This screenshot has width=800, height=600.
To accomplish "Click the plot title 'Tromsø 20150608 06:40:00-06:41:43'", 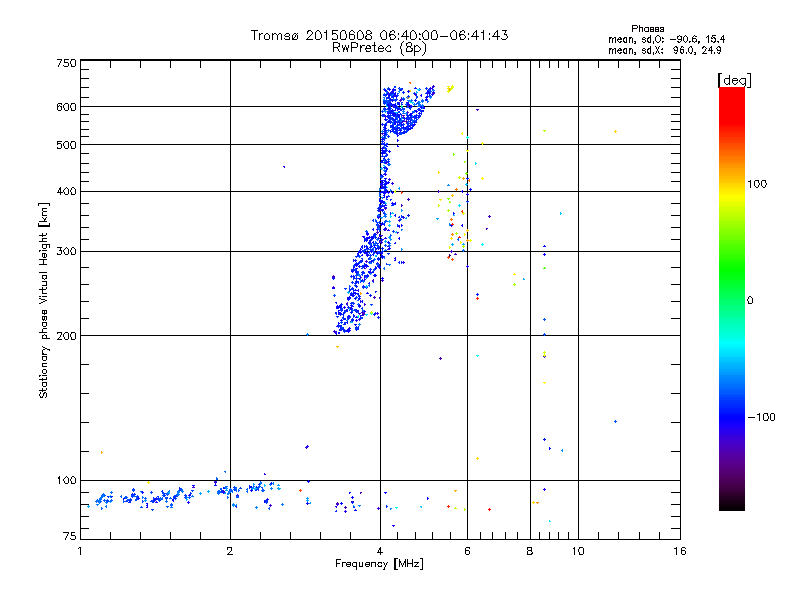I will [379, 35].
